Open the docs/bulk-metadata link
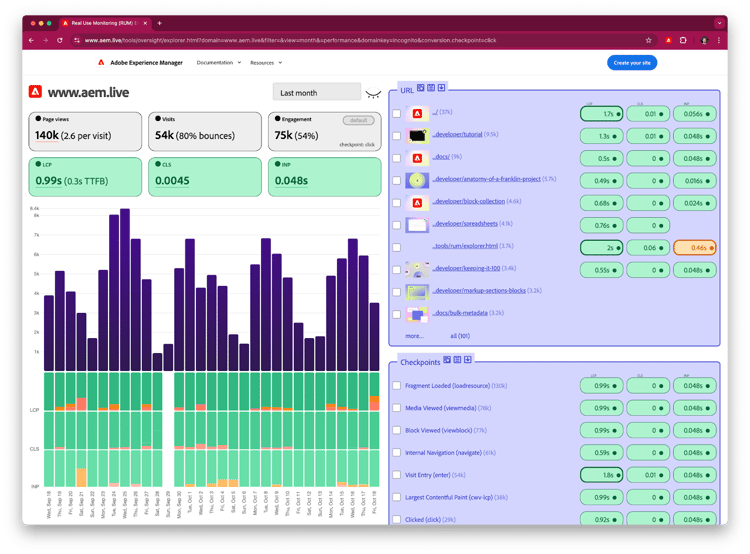Screen dimensions: 750x554 click(460, 313)
